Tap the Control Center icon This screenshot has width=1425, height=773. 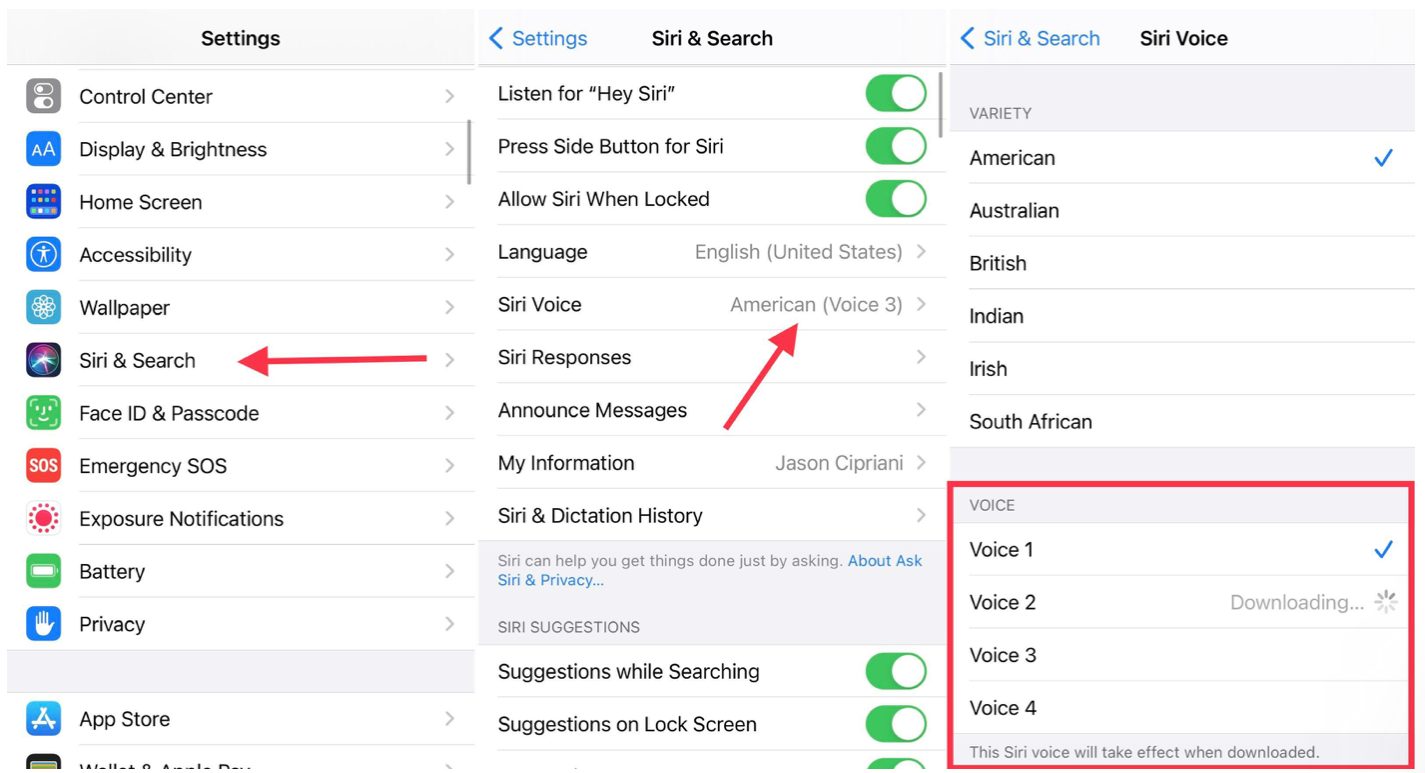coord(43,96)
